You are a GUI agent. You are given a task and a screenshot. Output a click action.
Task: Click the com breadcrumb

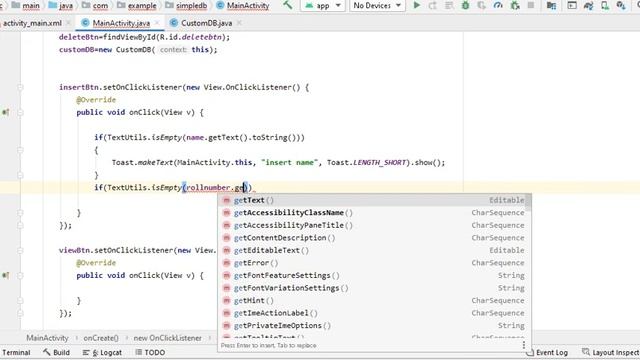[95, 5]
